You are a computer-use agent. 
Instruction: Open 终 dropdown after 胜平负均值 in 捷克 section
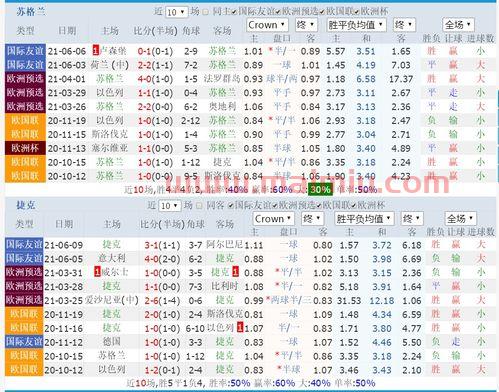(412, 219)
